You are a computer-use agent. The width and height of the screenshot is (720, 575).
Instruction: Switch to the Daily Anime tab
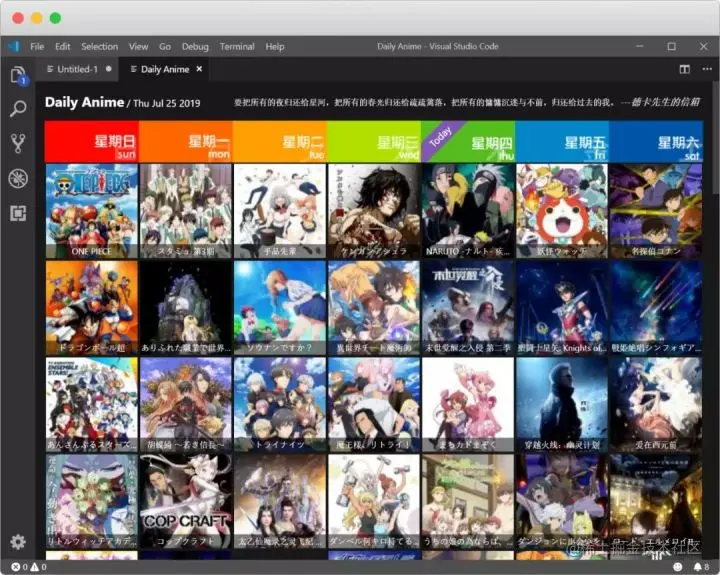point(164,69)
